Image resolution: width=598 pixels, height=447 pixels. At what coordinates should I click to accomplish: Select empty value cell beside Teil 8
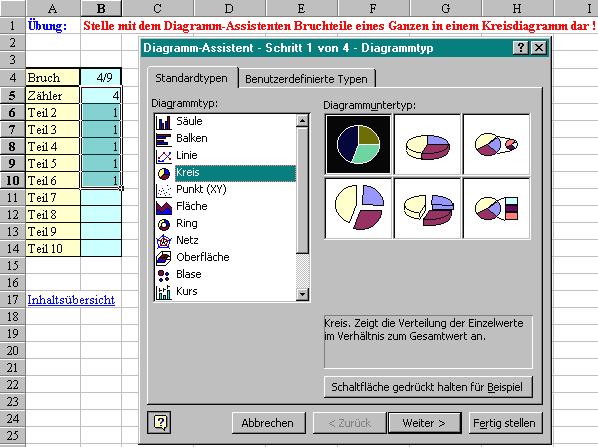[x=101, y=214]
